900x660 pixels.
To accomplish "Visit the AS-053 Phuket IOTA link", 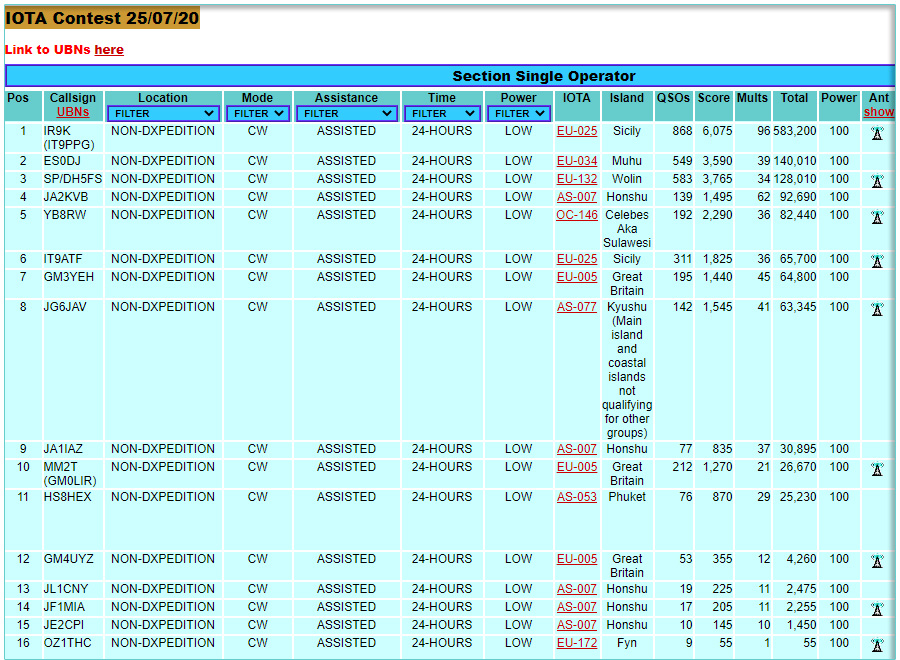I will click(577, 497).
